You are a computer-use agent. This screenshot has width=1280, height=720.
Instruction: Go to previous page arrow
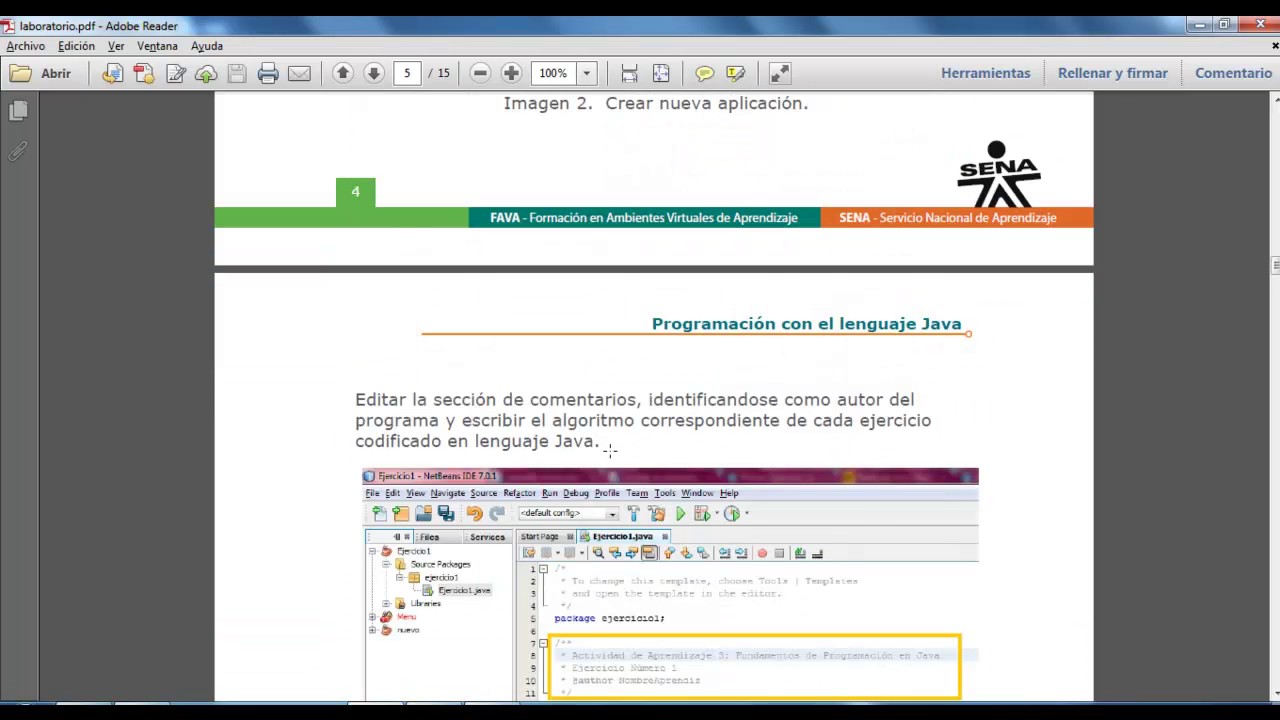(x=343, y=73)
